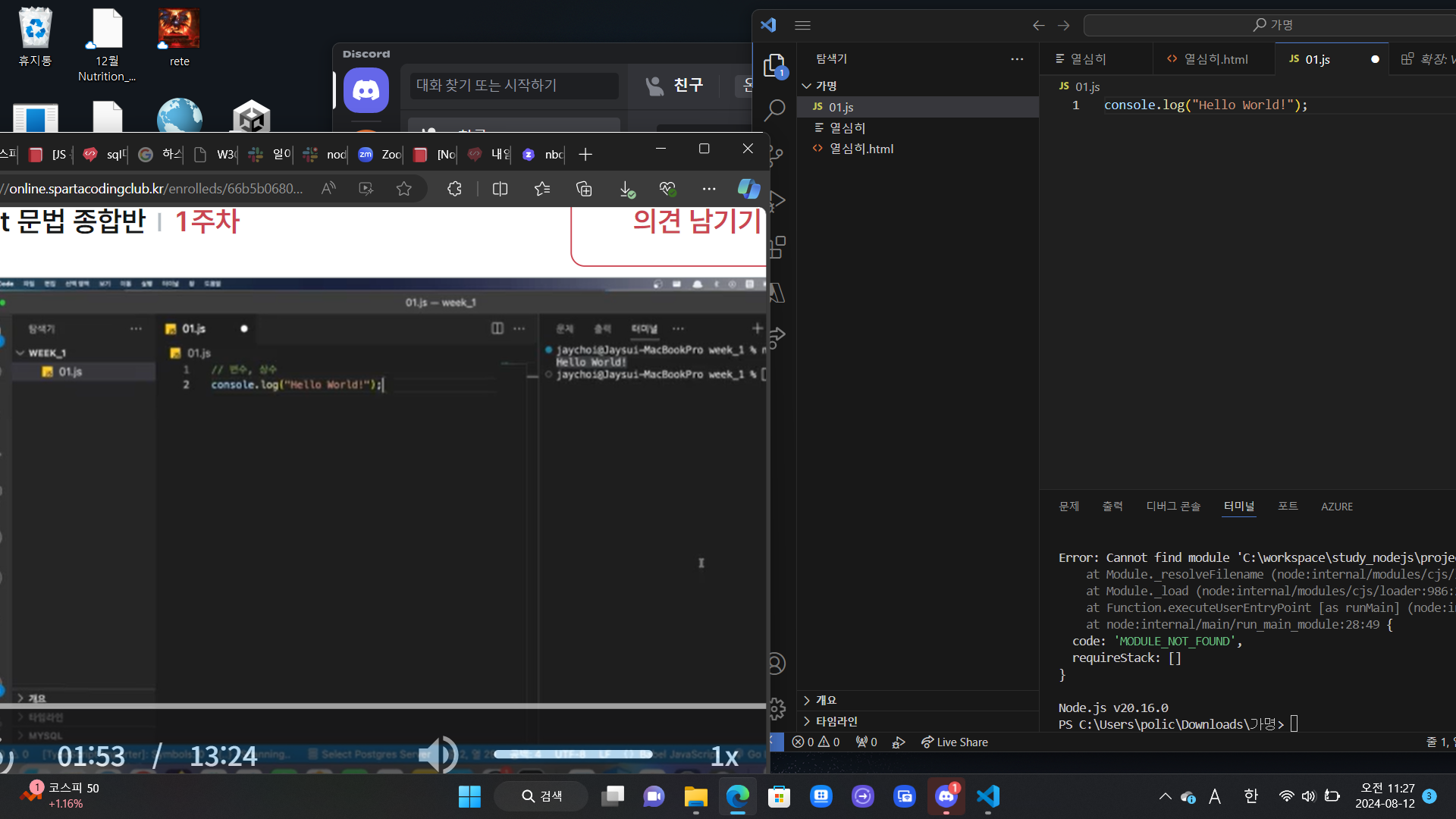Toggle the A language indicator in tray
Image resolution: width=1456 pixels, height=819 pixels.
click(1215, 796)
